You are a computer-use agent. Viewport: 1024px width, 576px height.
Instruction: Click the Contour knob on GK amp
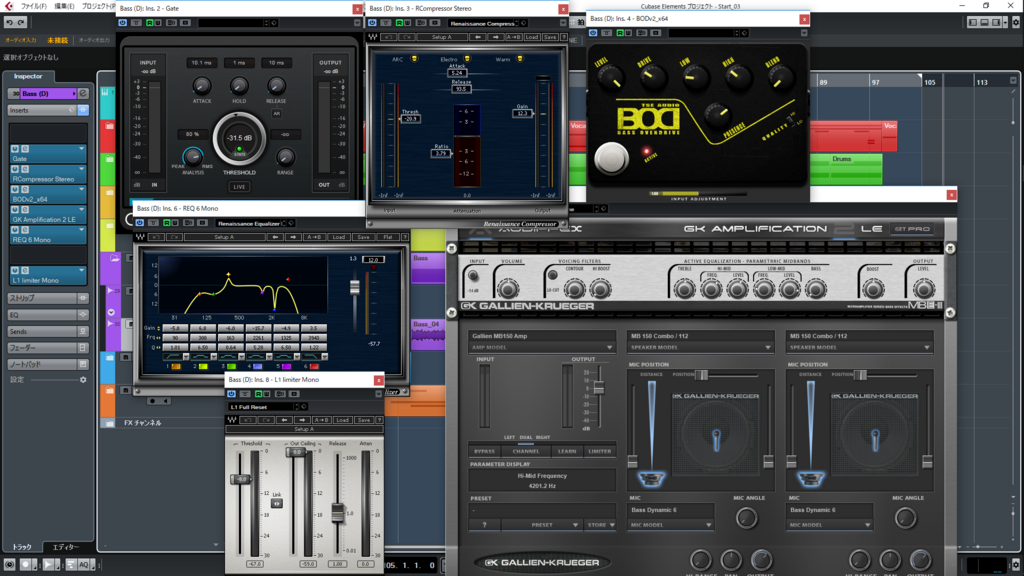tap(575, 288)
